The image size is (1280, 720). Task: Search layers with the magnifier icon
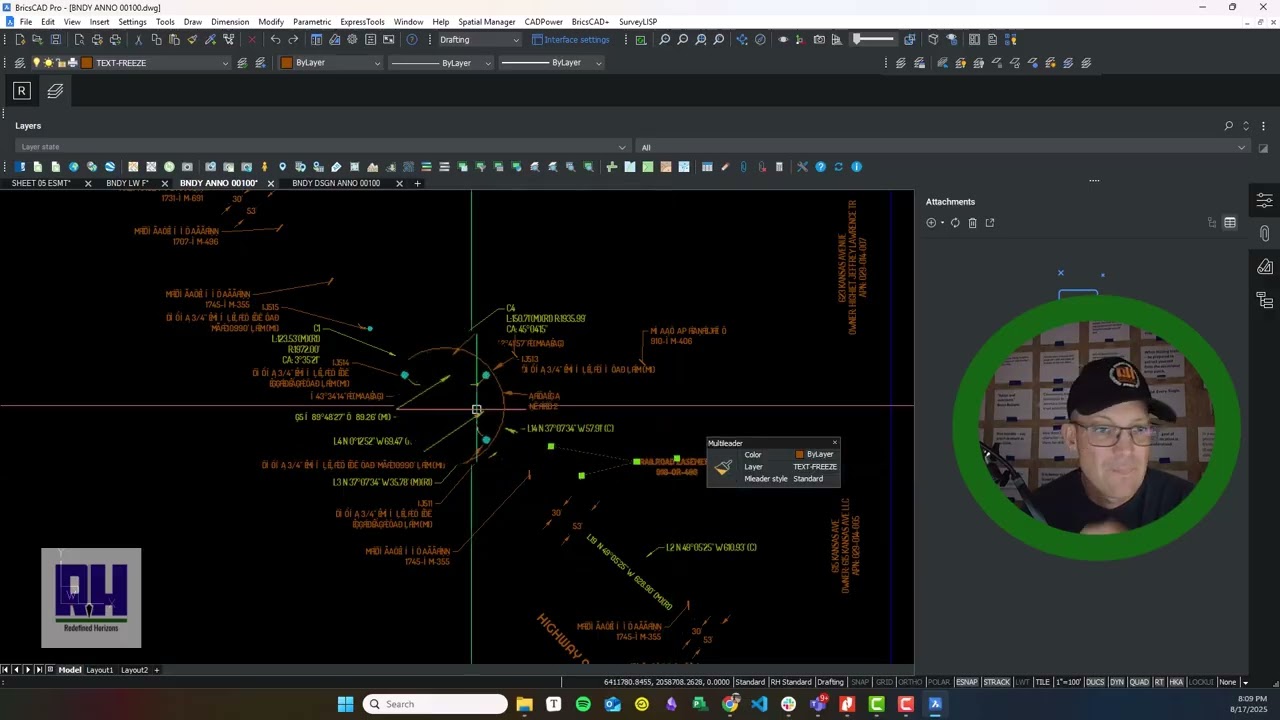tap(1228, 126)
